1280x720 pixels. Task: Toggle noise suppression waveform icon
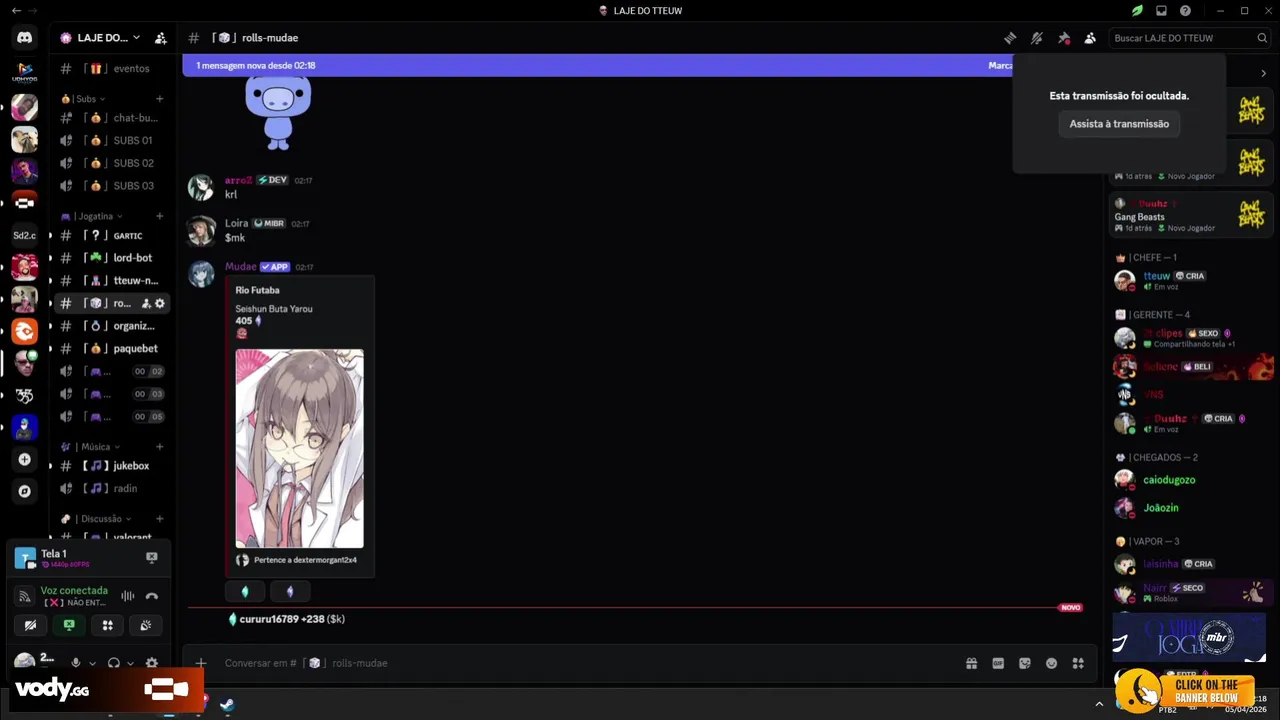(x=128, y=596)
